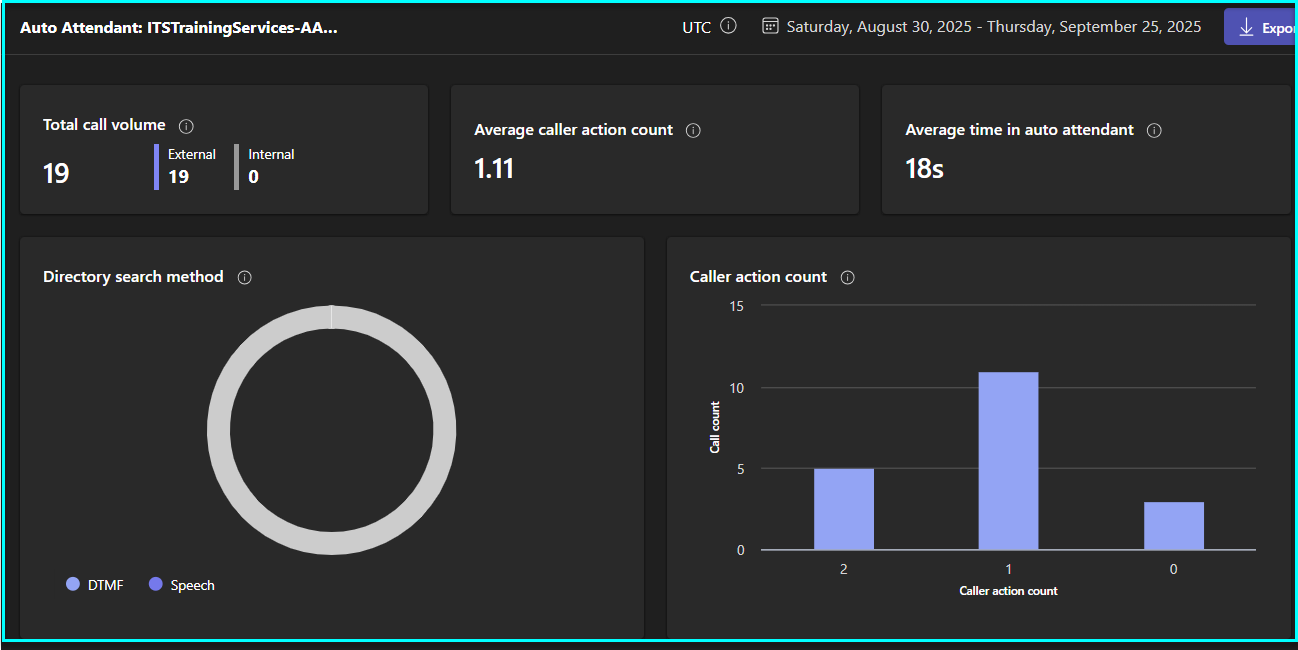Click the bar for caller action count 0
Image resolution: width=1298 pixels, height=650 pixels.
(x=1173, y=525)
